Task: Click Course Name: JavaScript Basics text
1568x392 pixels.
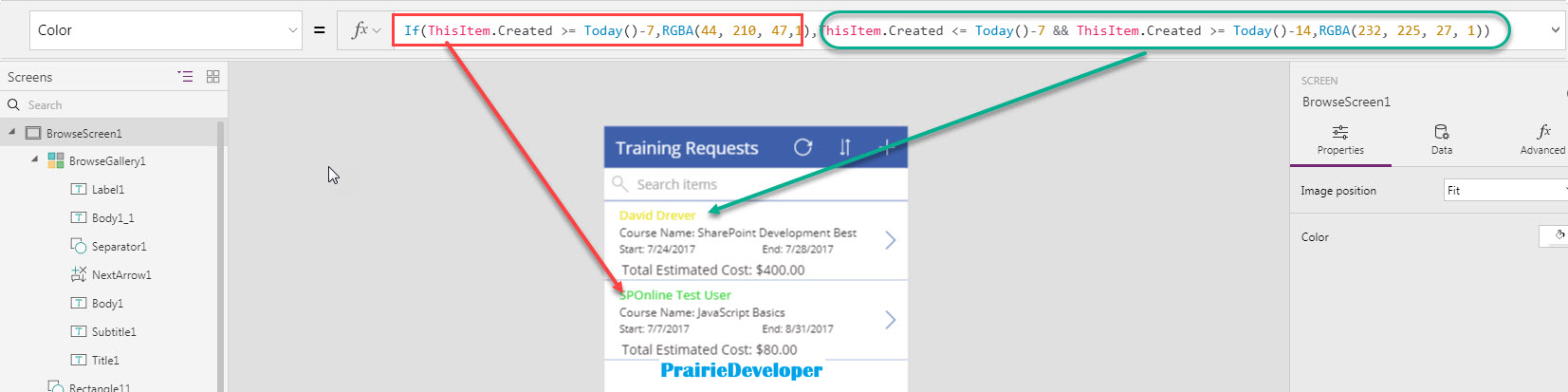Action: (702, 312)
